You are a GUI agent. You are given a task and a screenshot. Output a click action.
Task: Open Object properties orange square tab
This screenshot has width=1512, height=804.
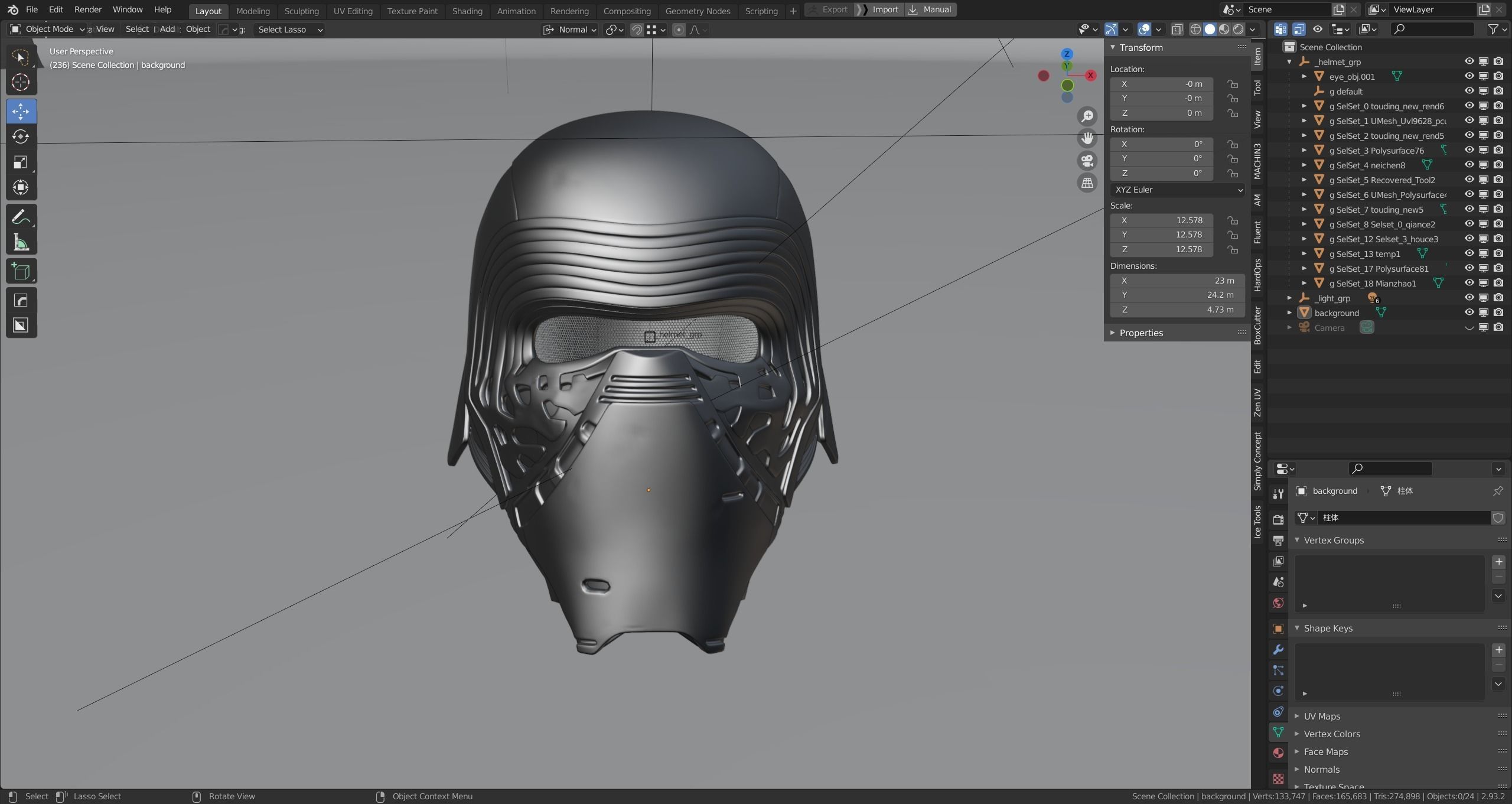point(1278,629)
